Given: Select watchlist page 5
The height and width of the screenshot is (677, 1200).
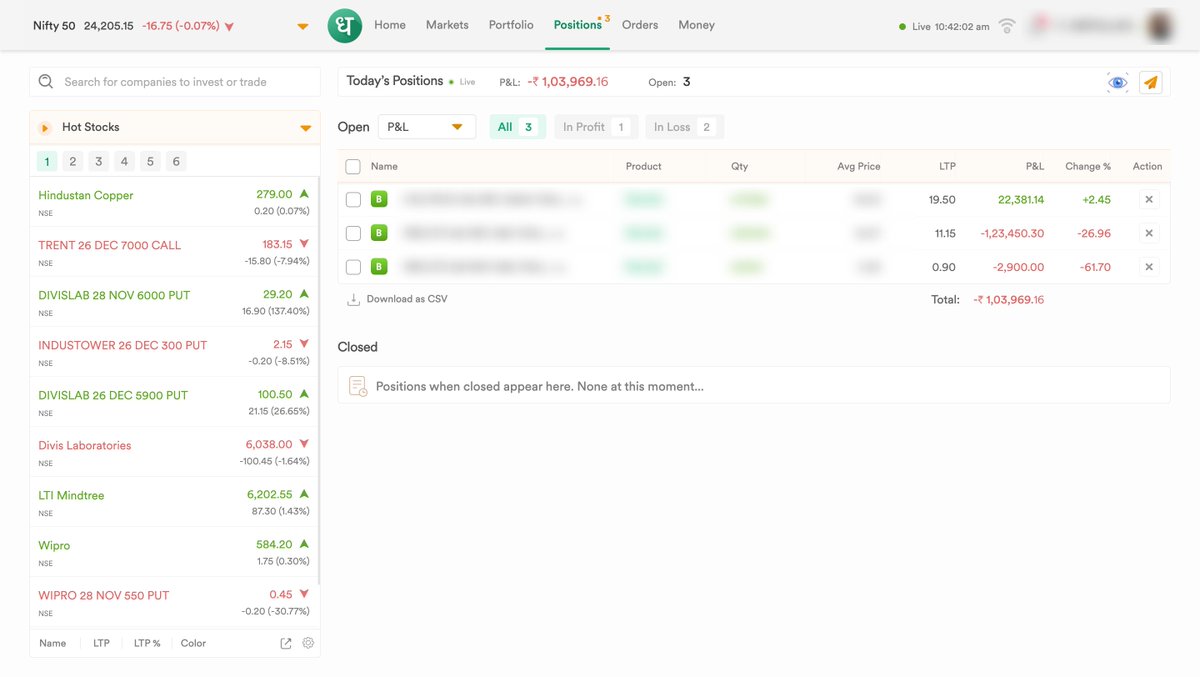Looking at the screenshot, I should pyautogui.click(x=150, y=161).
